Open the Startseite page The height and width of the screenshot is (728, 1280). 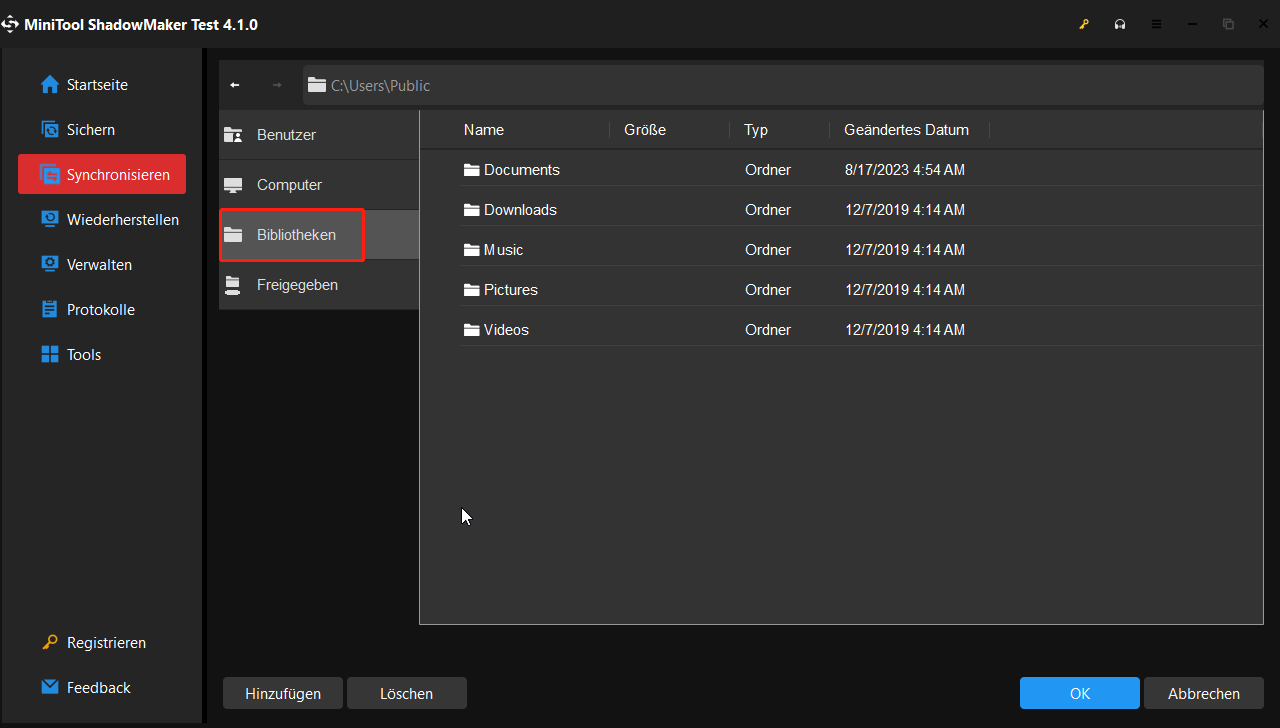97,85
